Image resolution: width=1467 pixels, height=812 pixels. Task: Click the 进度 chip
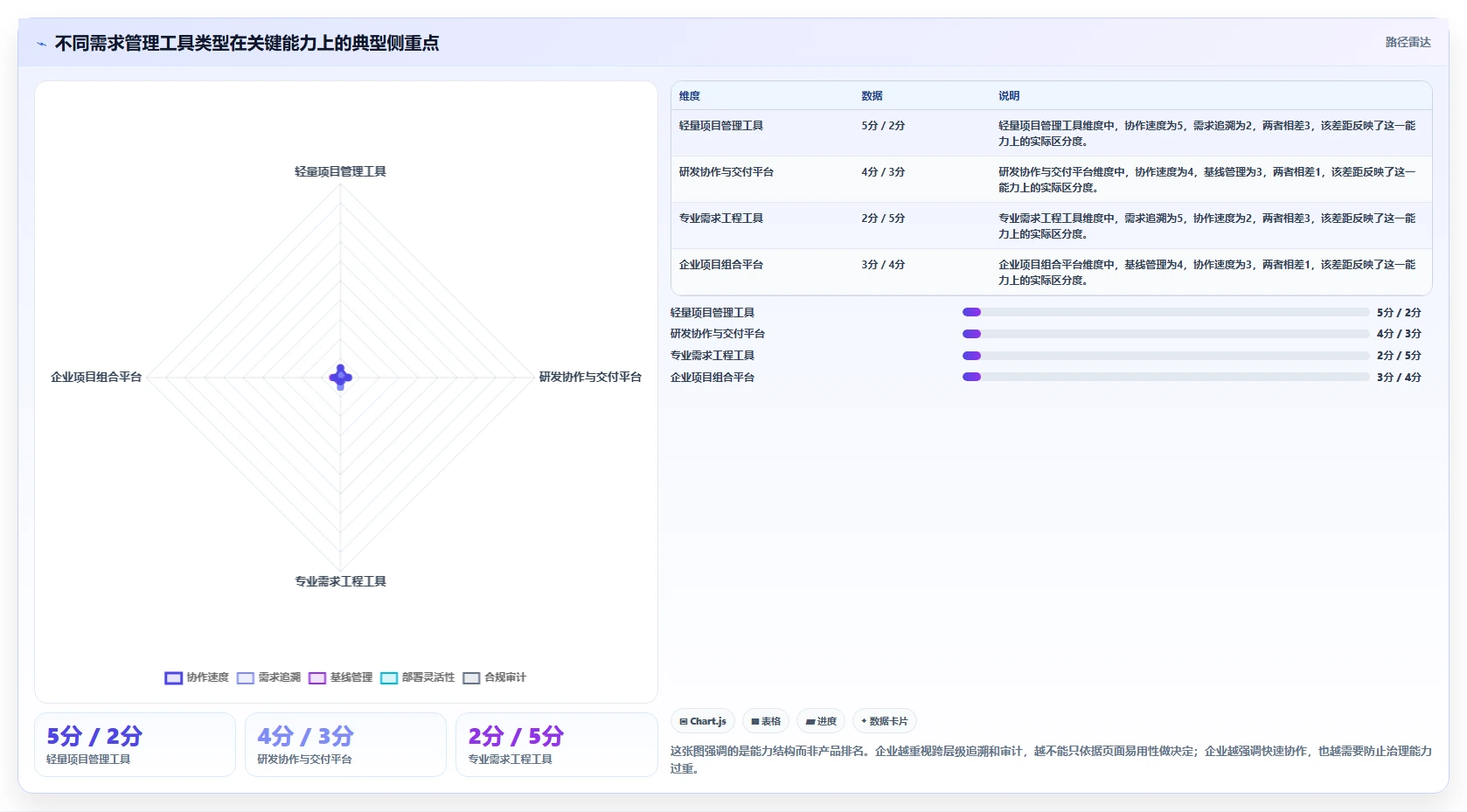click(821, 721)
